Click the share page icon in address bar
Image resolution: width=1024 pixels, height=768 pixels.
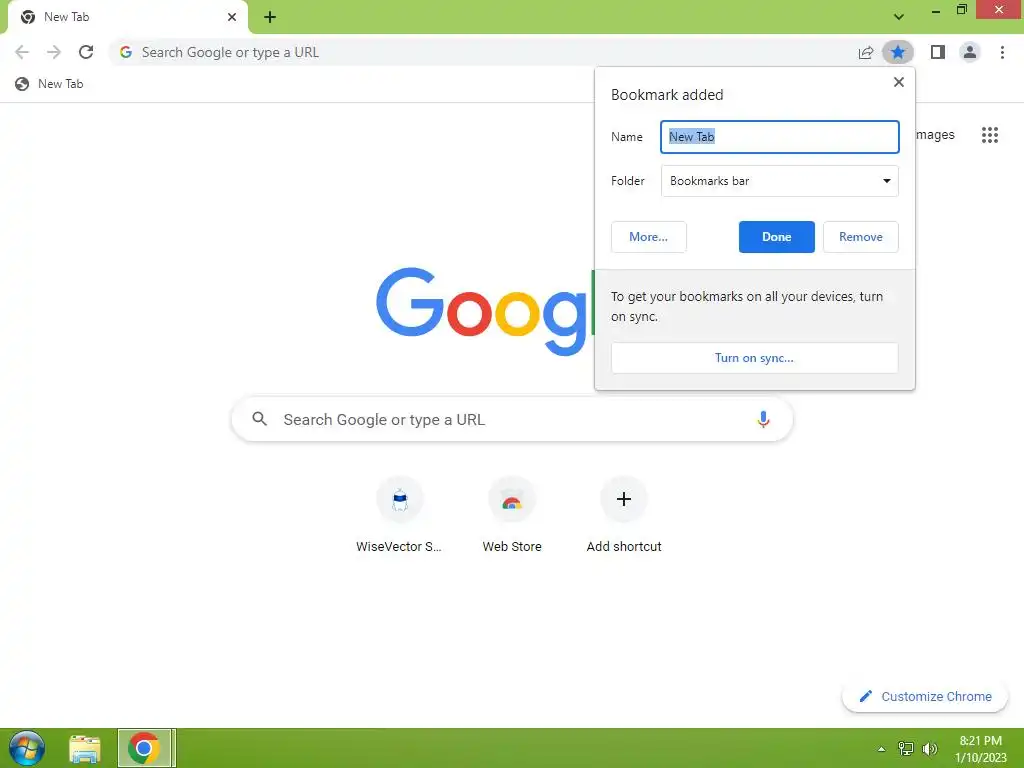pyautogui.click(x=866, y=52)
